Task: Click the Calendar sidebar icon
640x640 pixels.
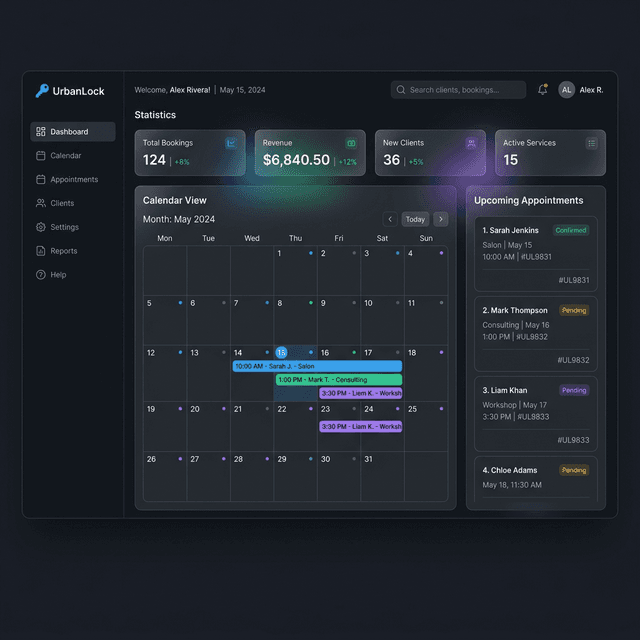Action: coord(41,156)
